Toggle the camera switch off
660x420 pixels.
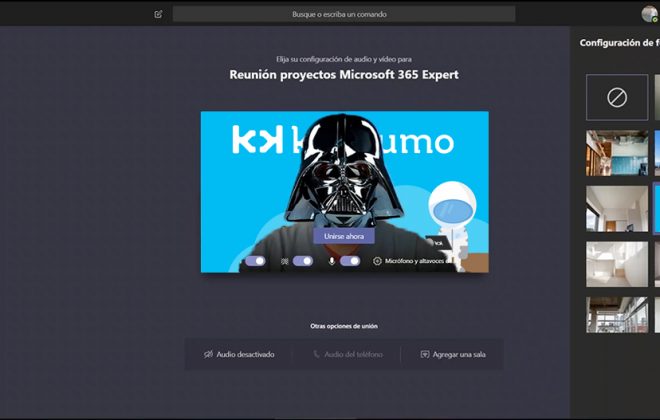tap(255, 261)
